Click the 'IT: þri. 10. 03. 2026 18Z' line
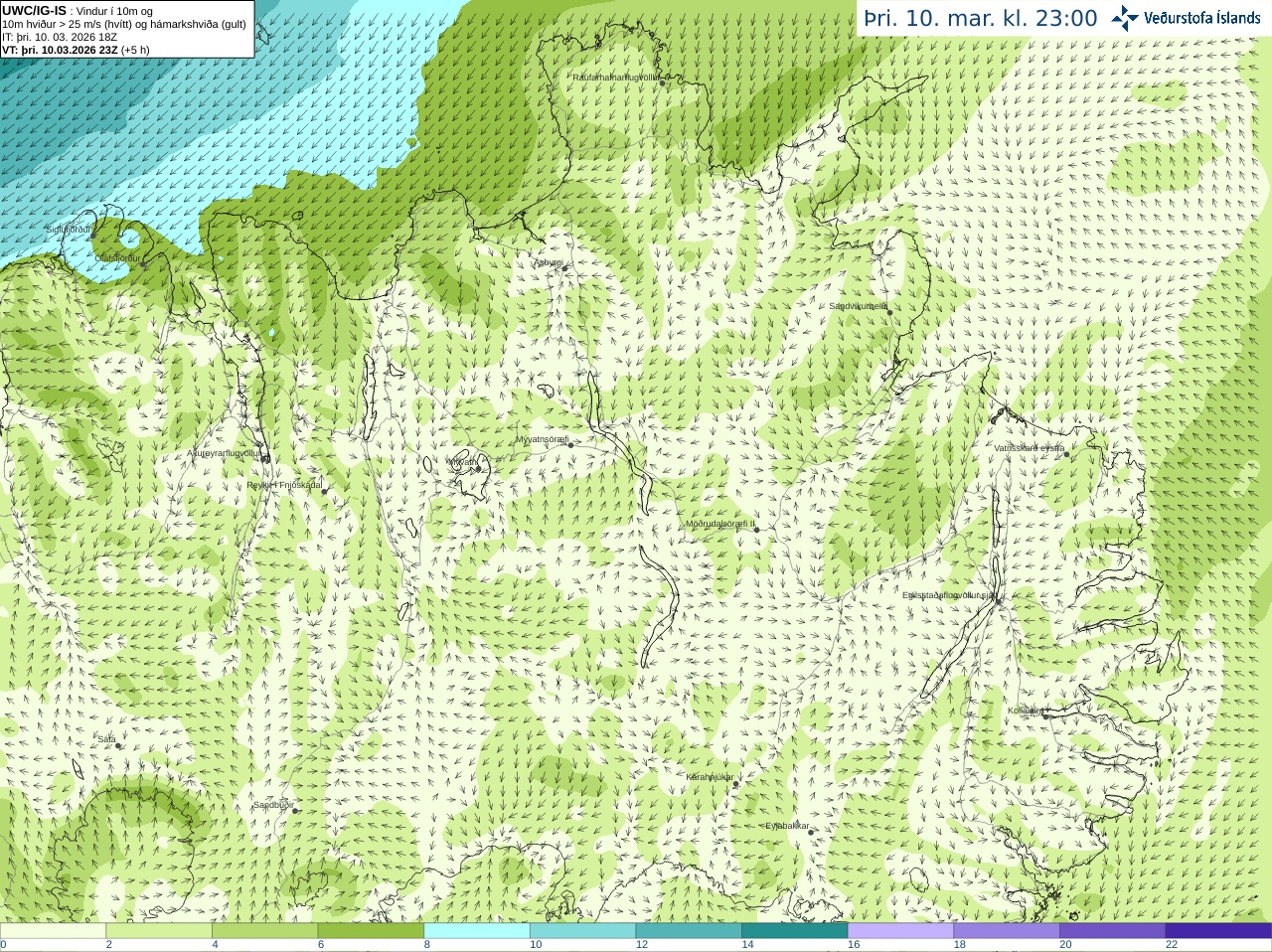 [60, 37]
